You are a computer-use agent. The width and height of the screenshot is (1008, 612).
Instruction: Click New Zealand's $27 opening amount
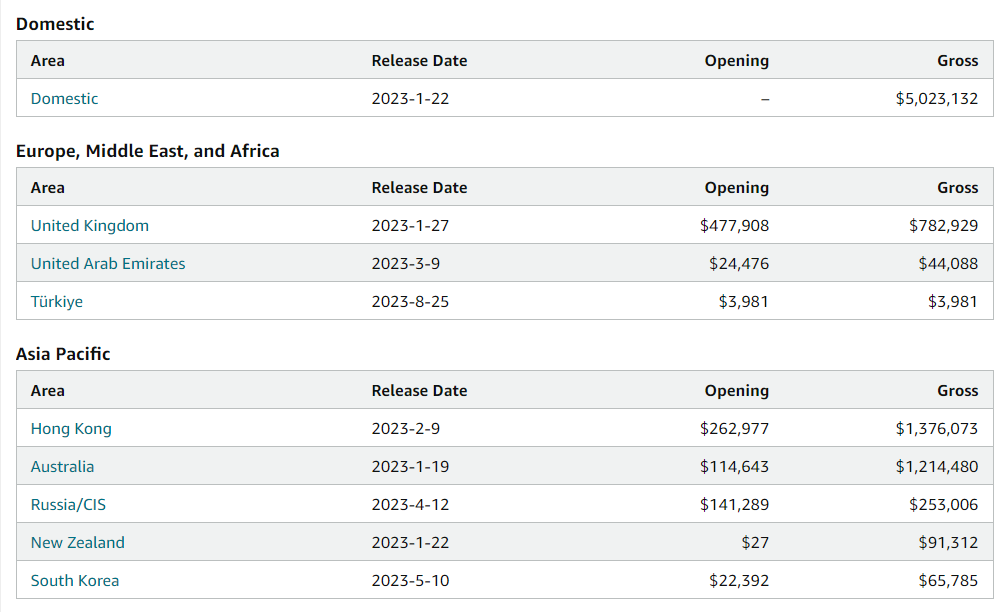point(755,543)
